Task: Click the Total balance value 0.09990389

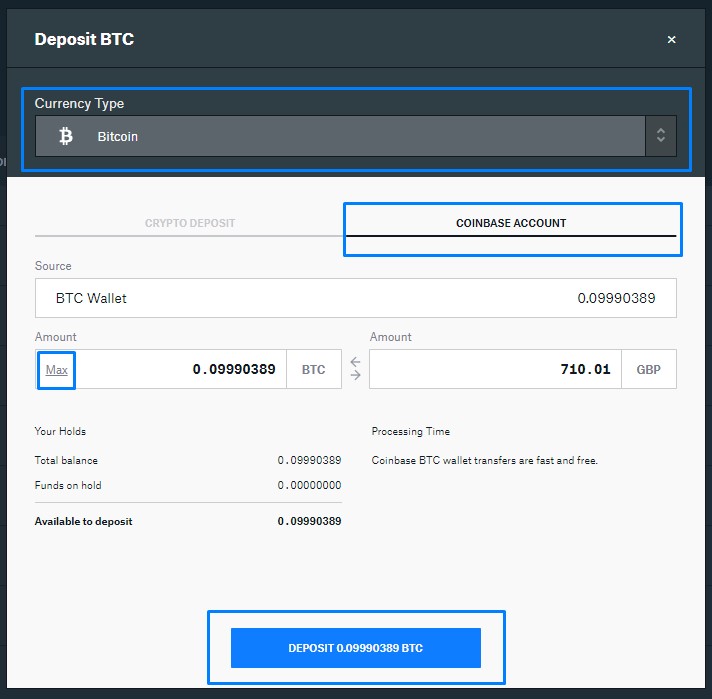Action: click(x=309, y=460)
